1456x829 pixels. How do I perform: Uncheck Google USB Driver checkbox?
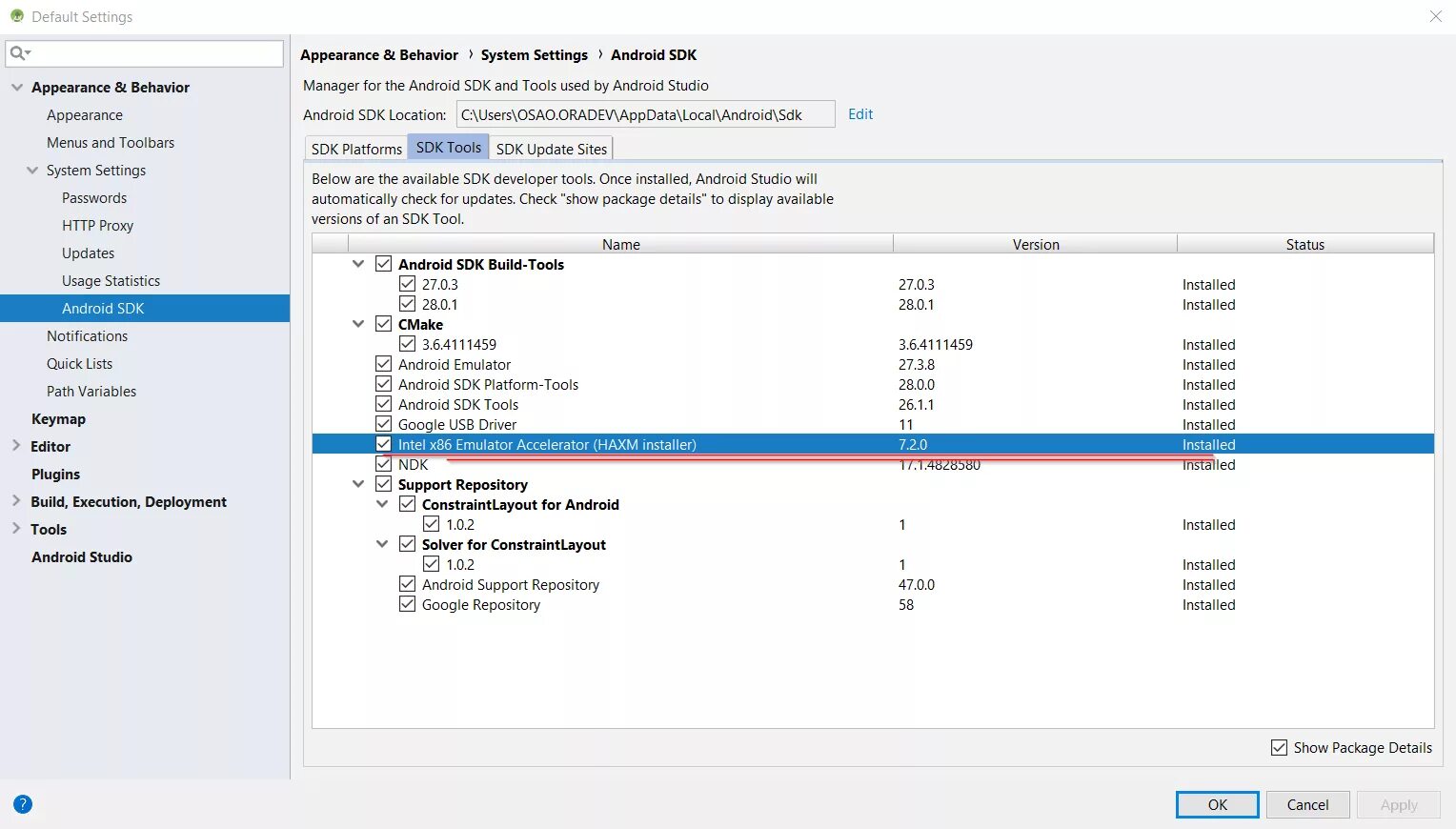click(x=383, y=424)
